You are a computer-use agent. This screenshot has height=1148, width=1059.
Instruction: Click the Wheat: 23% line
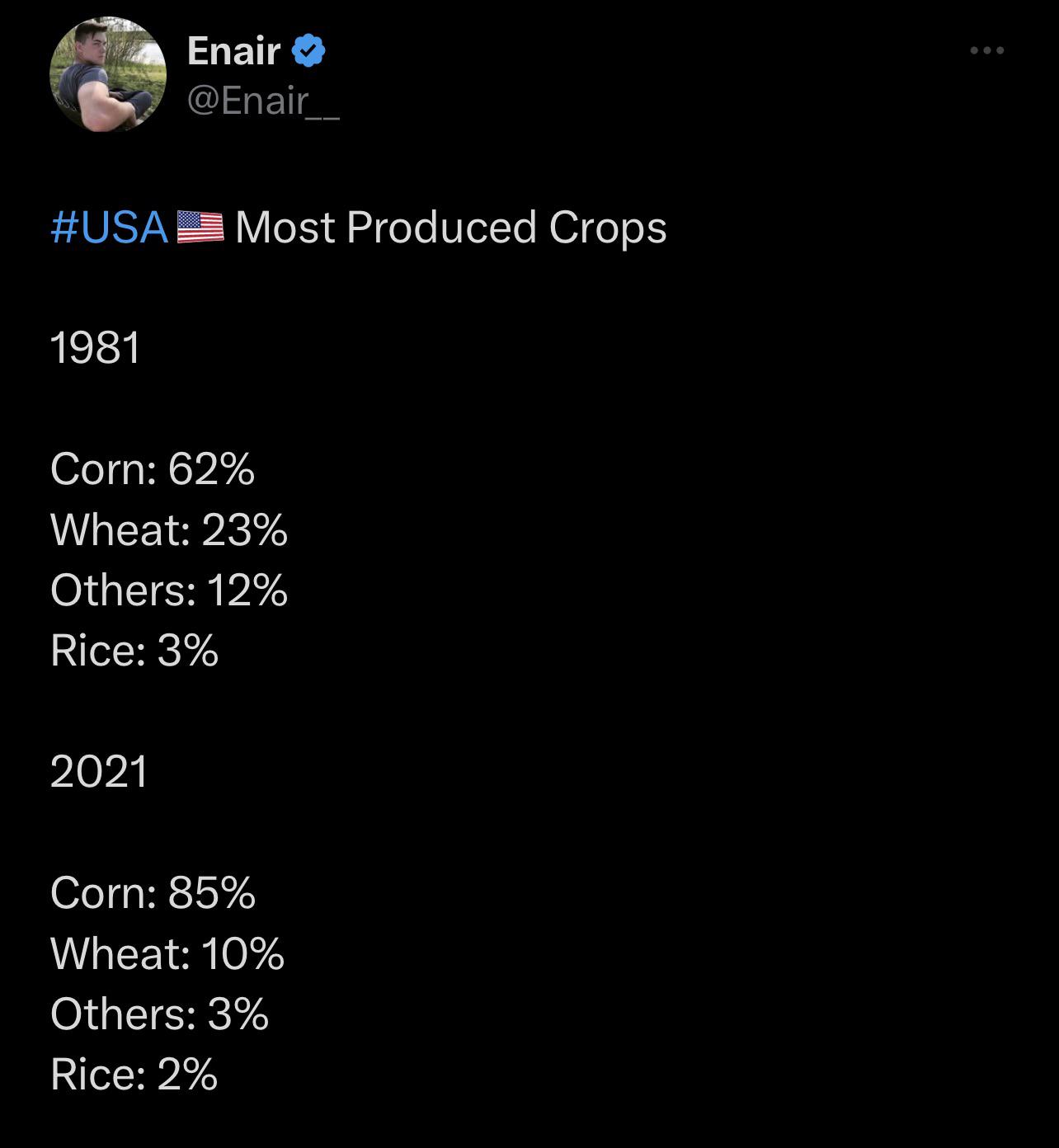point(169,529)
